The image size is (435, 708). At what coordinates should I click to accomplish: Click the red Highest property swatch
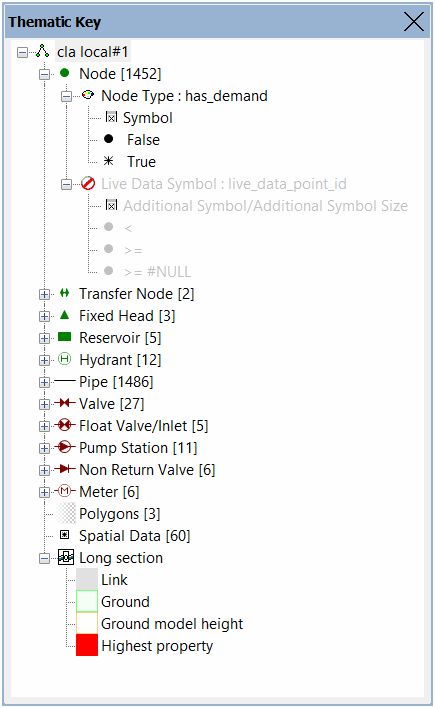click(x=87, y=645)
